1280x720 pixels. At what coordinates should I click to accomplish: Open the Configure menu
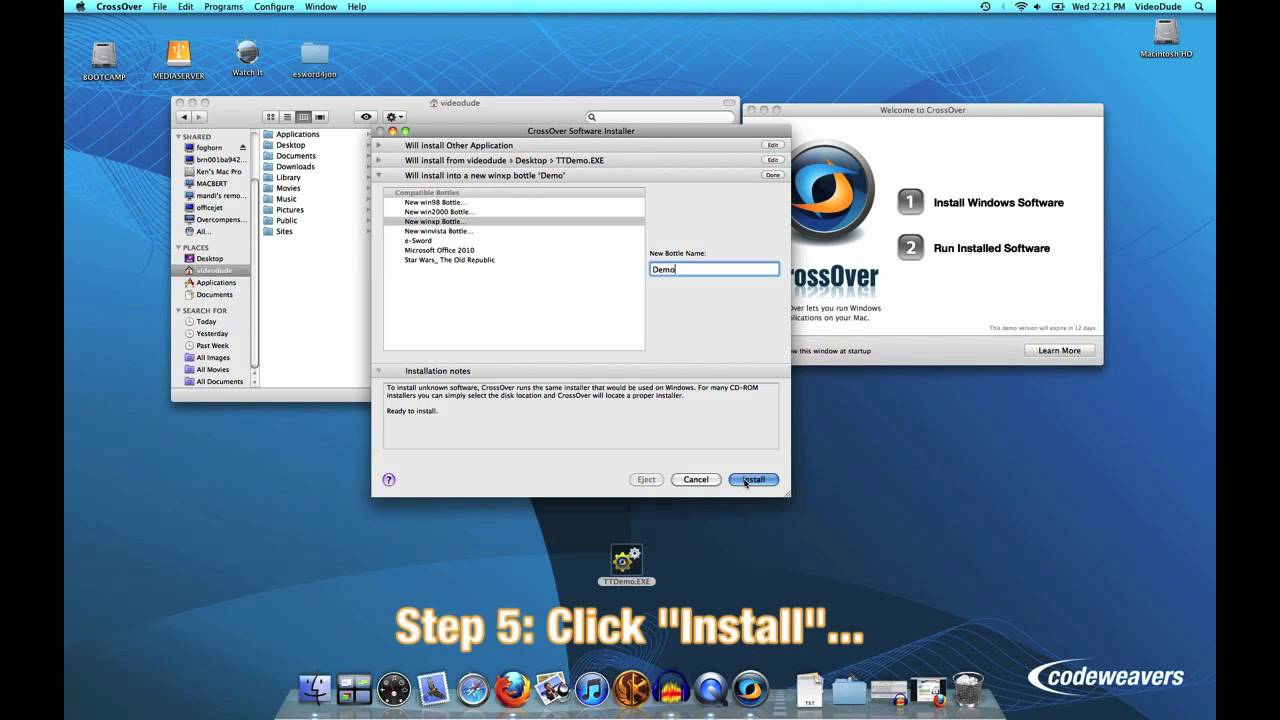coord(274,6)
